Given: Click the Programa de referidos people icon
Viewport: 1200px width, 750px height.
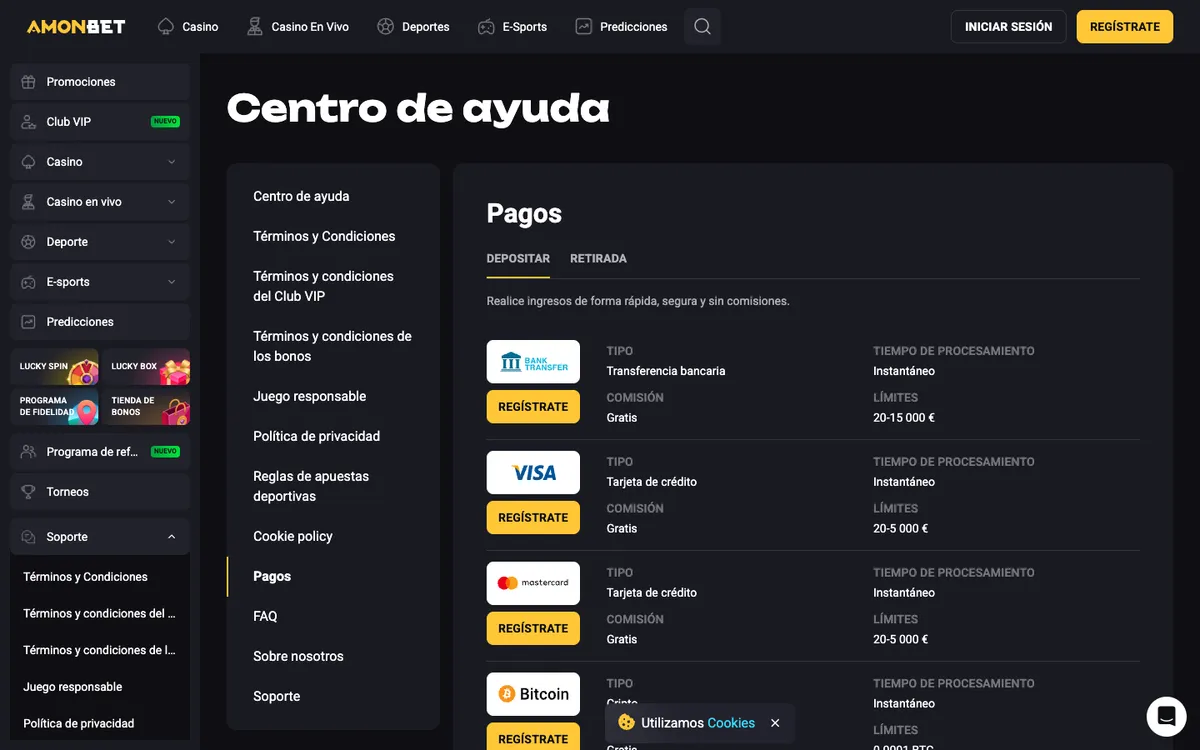Looking at the screenshot, I should tap(29, 452).
